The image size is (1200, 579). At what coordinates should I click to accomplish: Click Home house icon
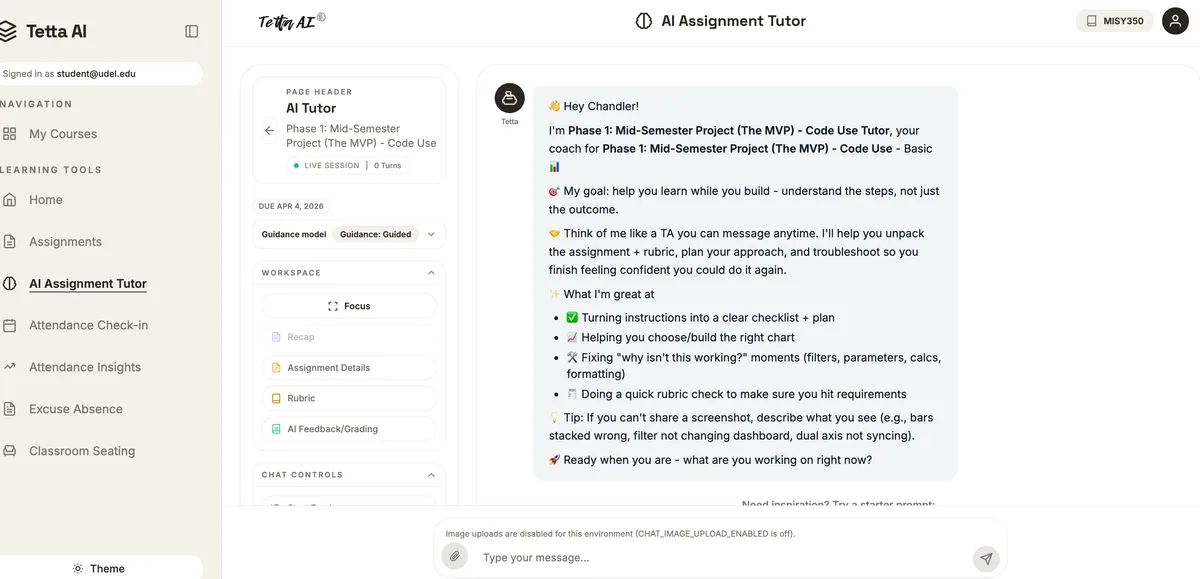[x=9, y=200]
